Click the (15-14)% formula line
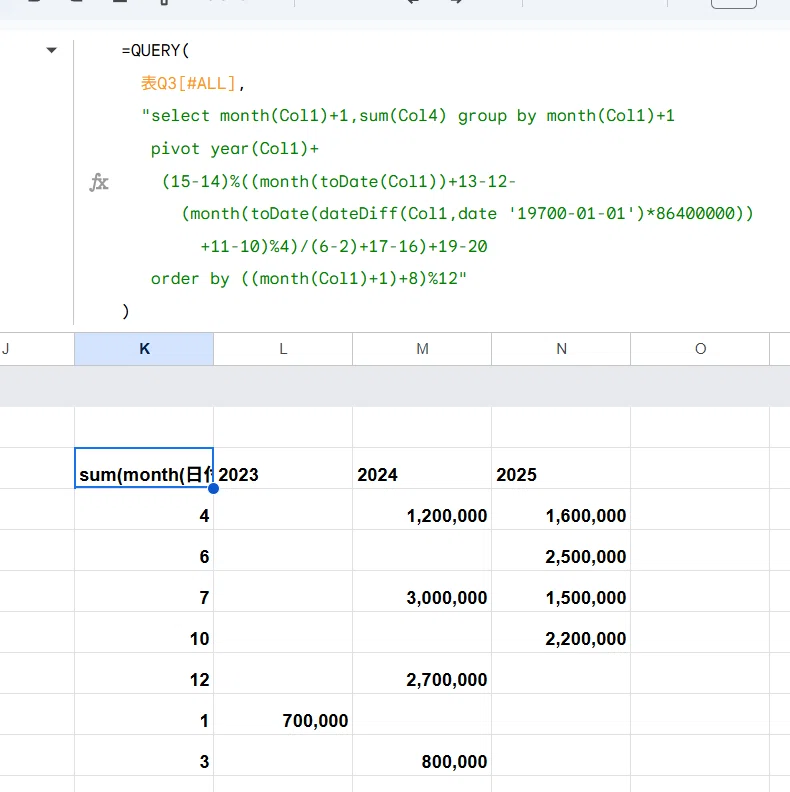 [x=338, y=181]
